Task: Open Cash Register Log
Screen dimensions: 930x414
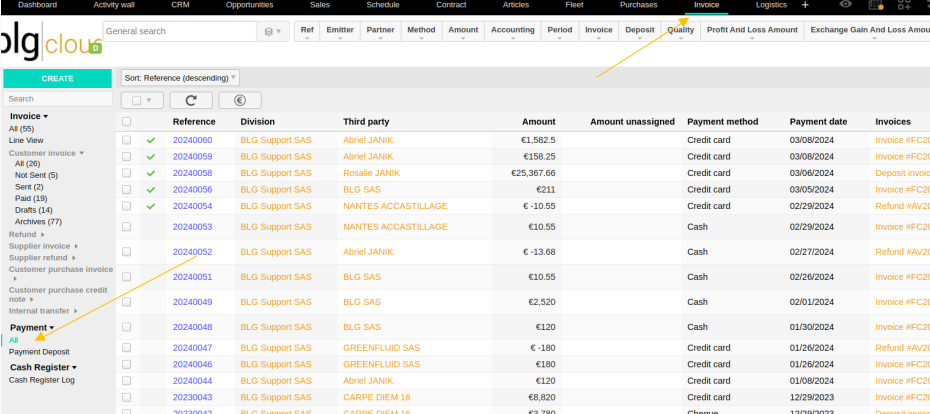Action: [42, 380]
